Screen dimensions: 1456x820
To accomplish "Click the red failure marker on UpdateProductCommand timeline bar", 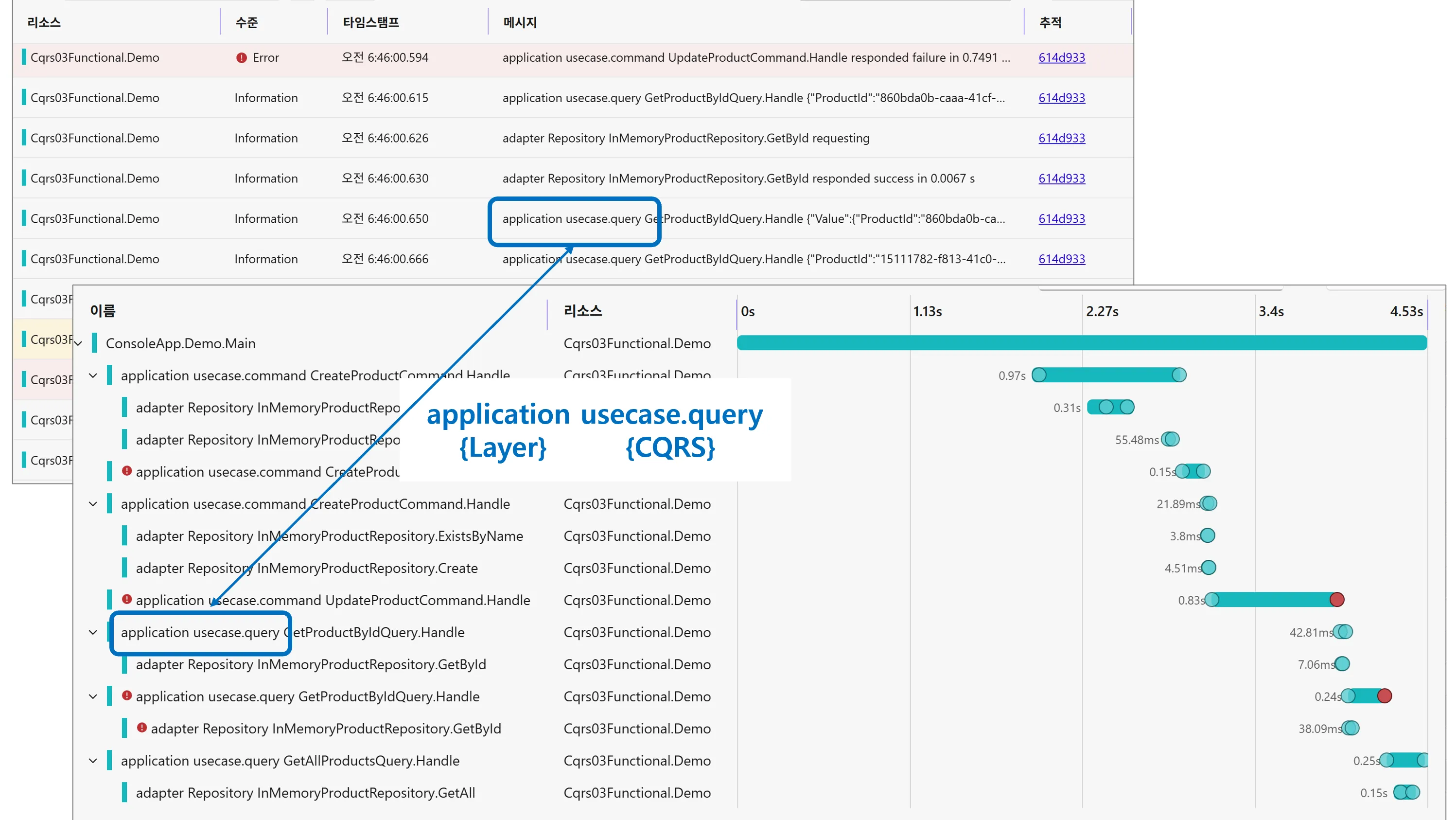I will [1337, 600].
